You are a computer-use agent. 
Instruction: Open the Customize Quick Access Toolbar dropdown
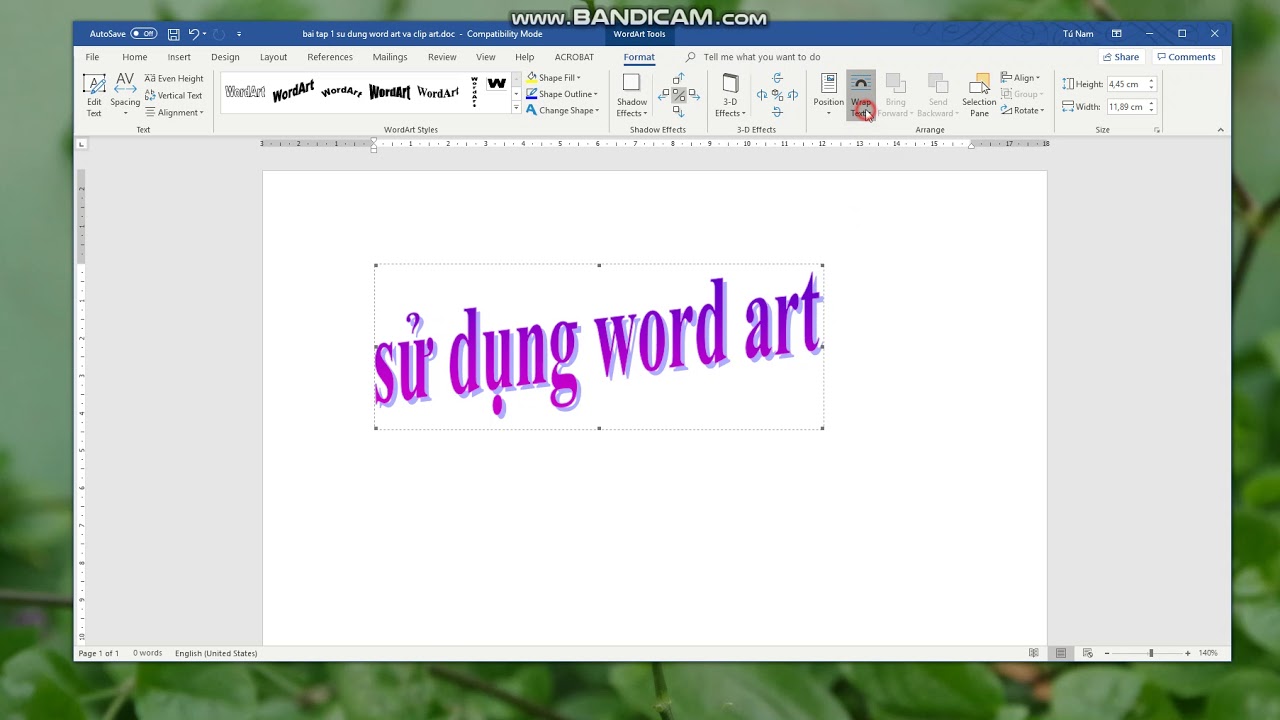tap(239, 34)
